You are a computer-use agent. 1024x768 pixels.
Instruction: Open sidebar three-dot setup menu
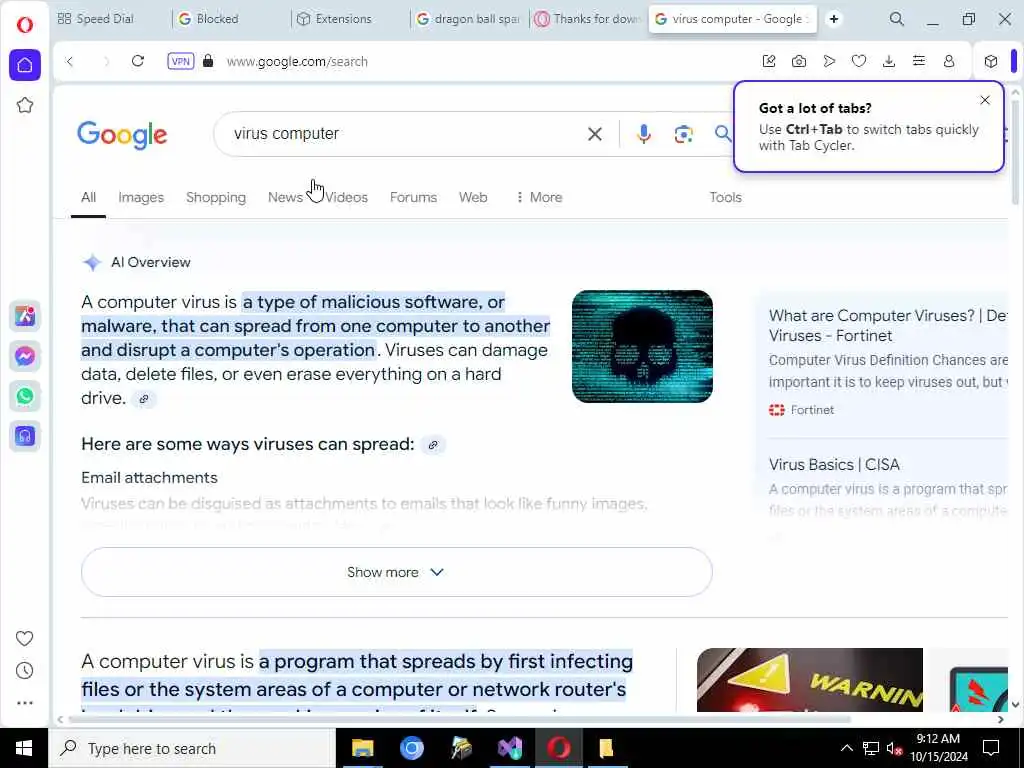click(24, 703)
